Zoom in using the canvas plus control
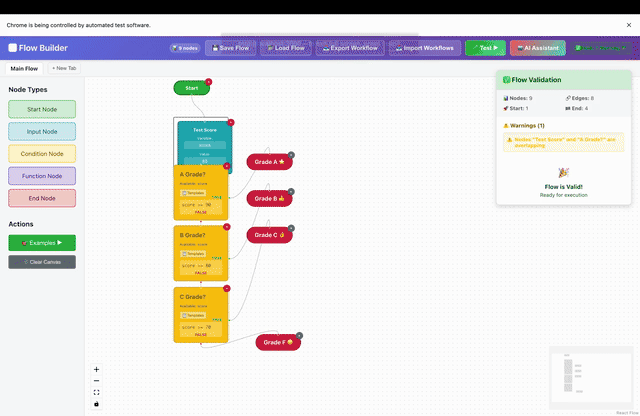Viewport: 640px width, 416px height. coord(96,369)
